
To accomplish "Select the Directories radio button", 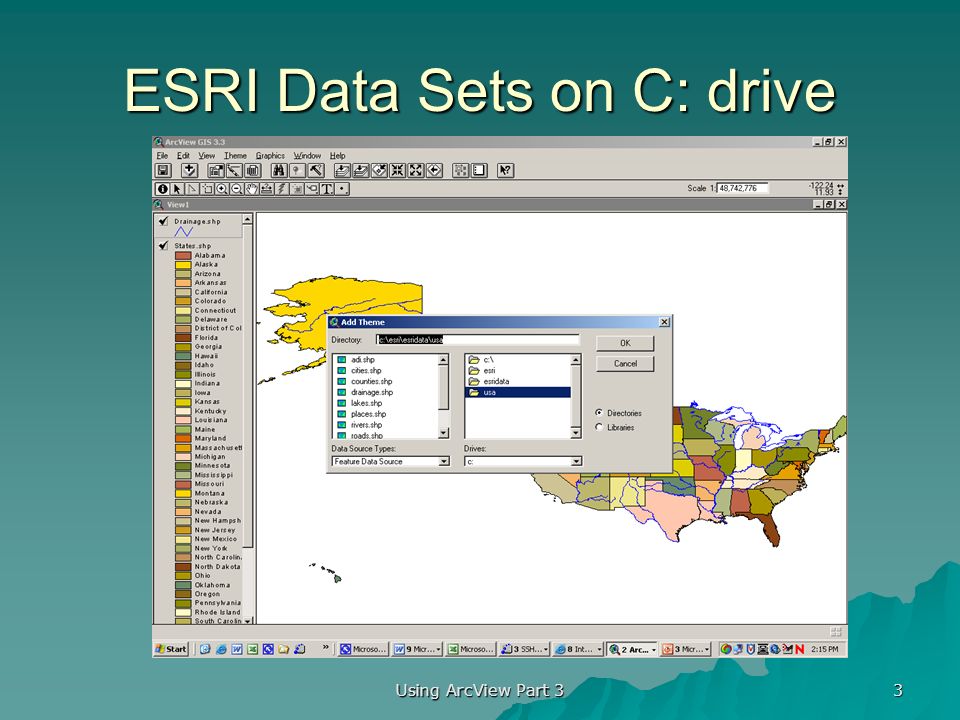I will (599, 413).
